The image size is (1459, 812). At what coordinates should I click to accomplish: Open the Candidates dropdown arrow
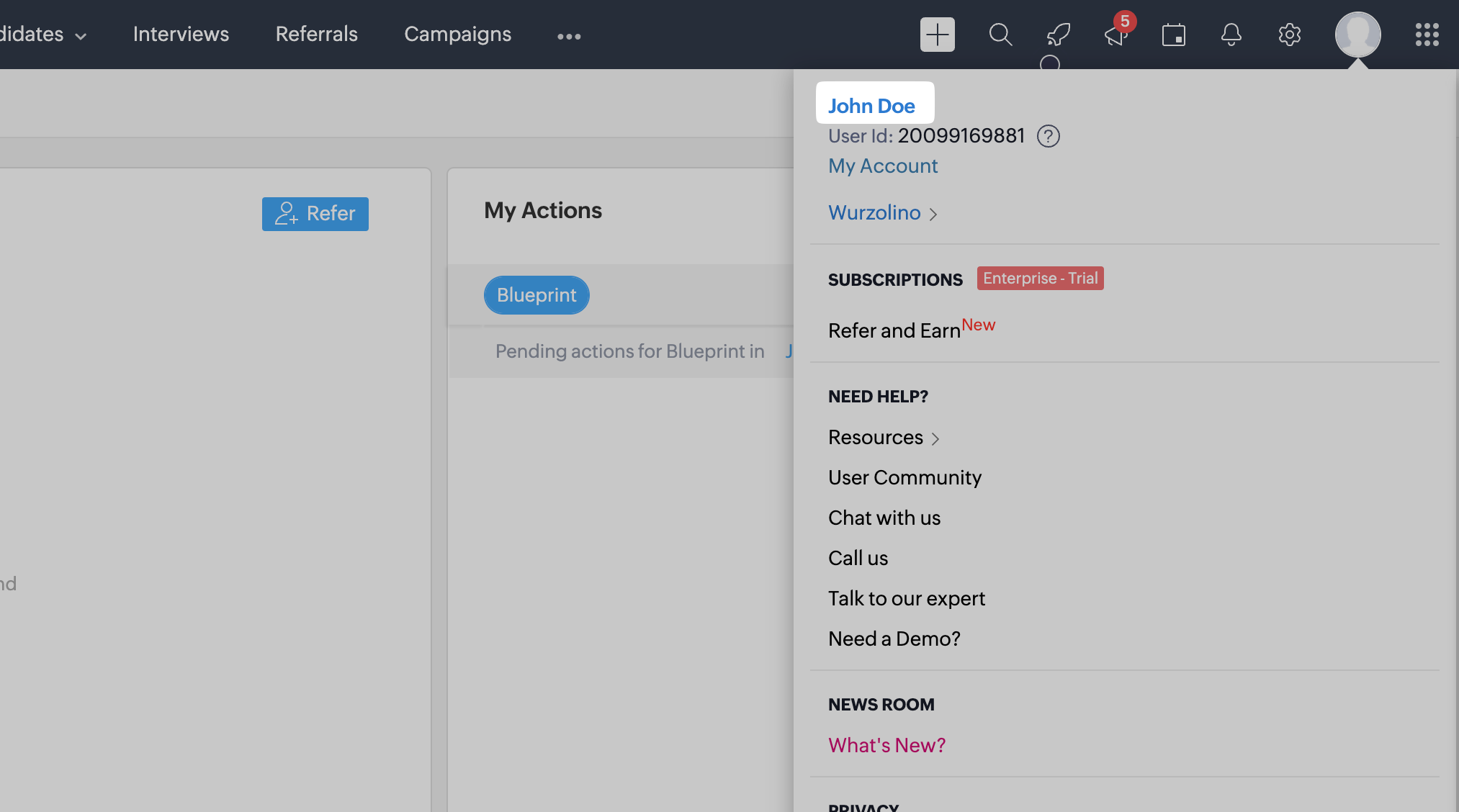(81, 36)
